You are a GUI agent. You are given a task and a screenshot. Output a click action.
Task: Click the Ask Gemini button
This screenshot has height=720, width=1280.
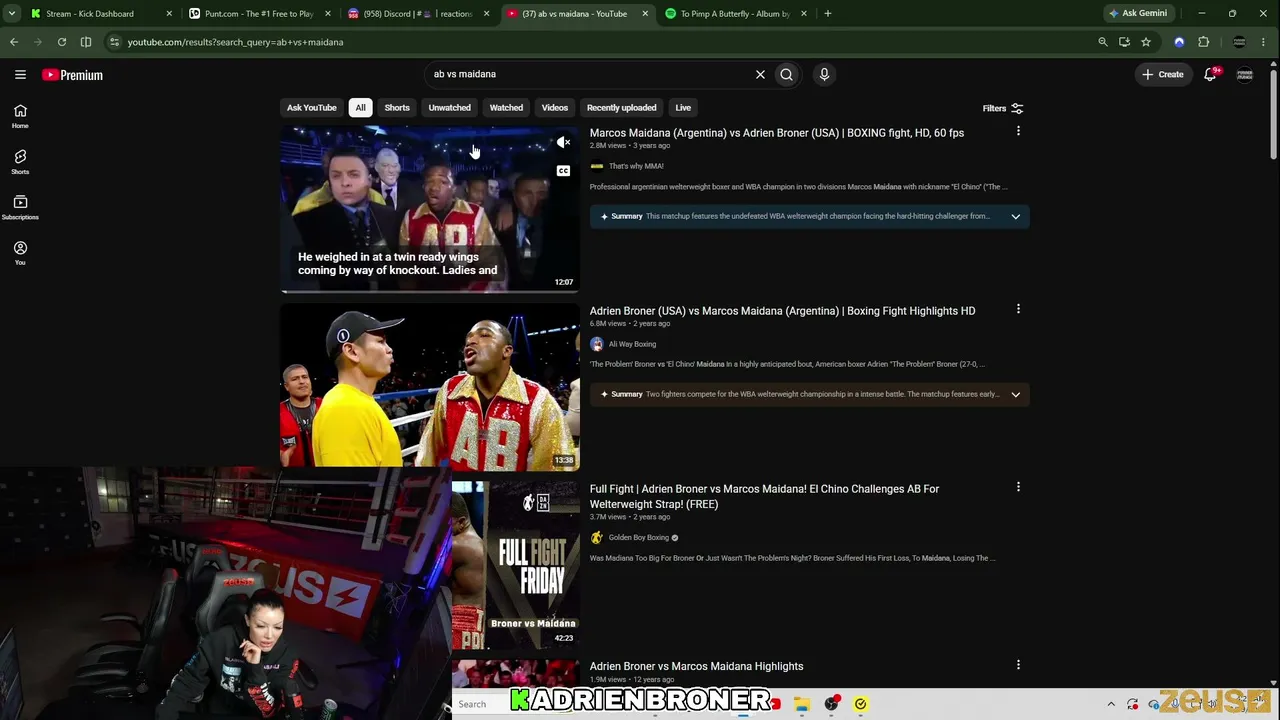pyautogui.click(x=1138, y=14)
